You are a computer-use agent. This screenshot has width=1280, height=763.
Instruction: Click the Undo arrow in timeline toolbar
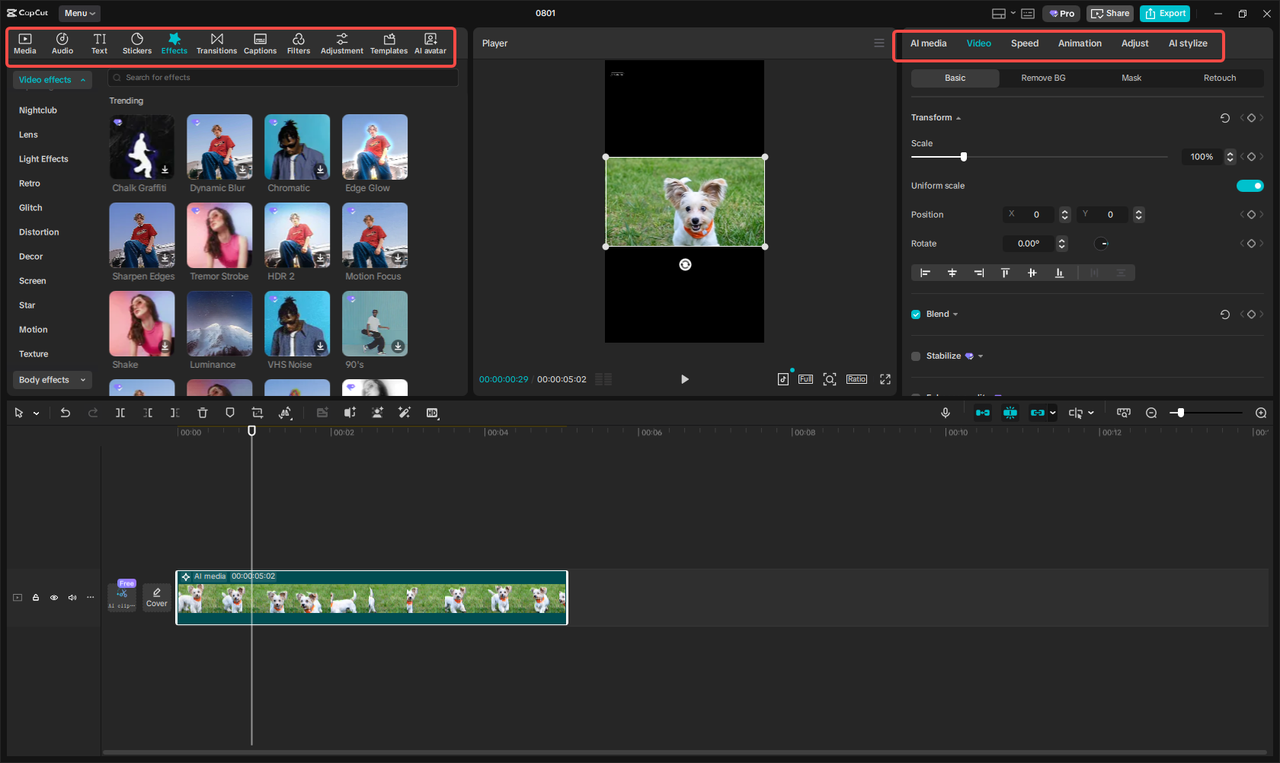(65, 413)
